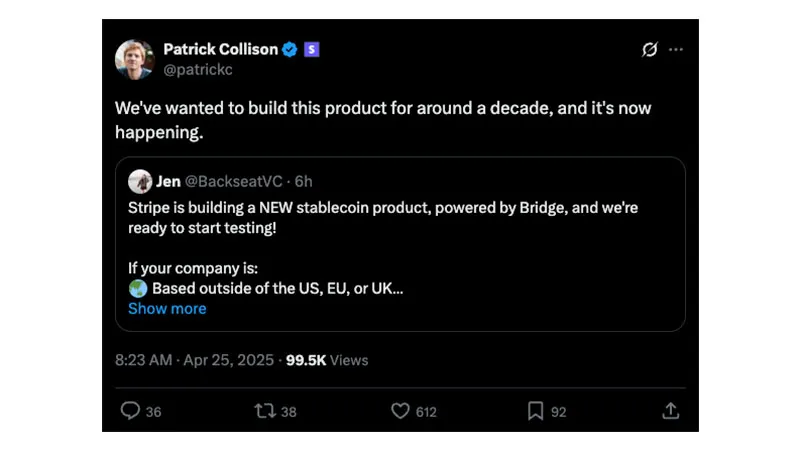Click the share upload arrow icon

tap(671, 410)
